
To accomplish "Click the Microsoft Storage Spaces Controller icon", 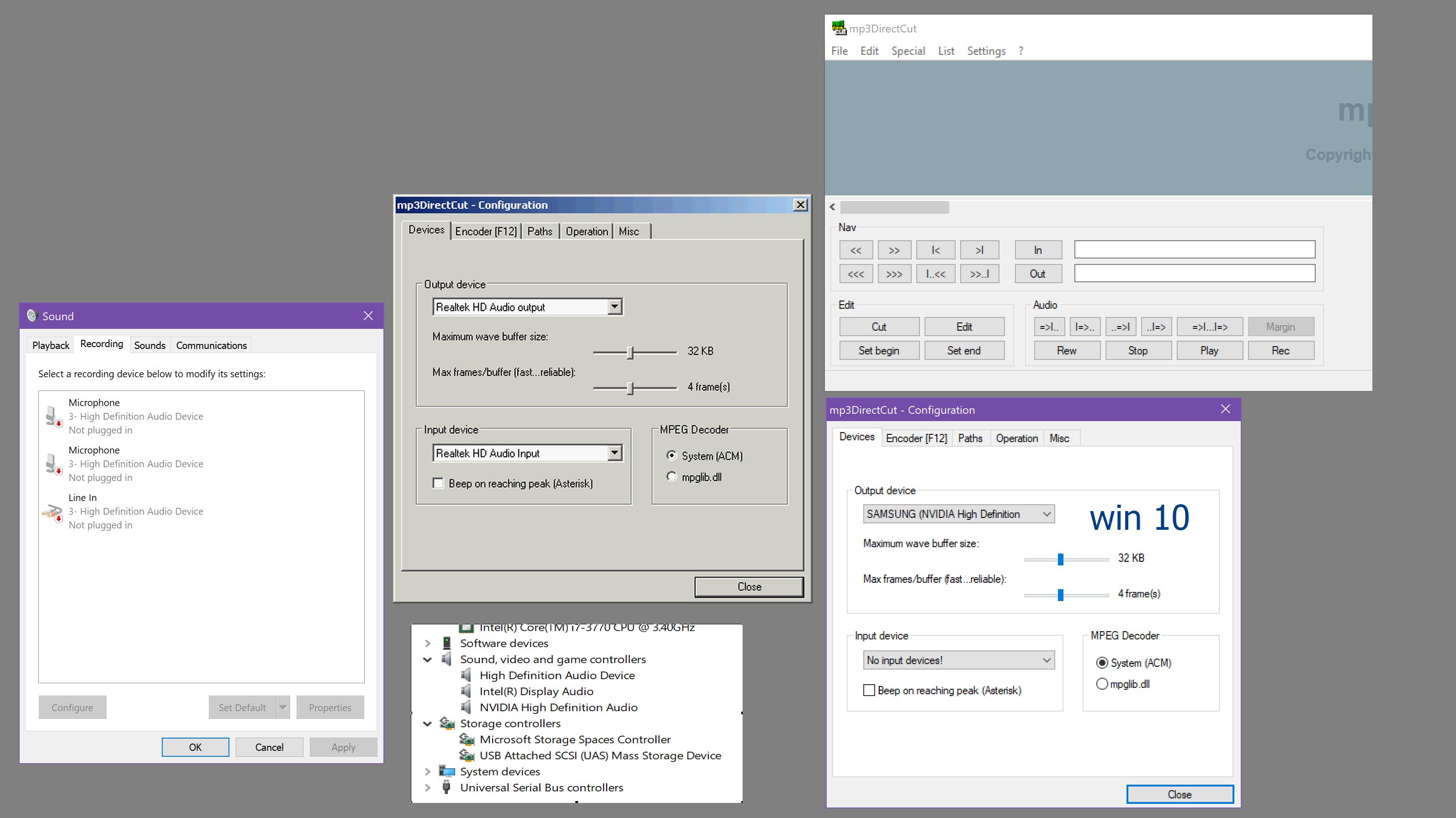I will tap(467, 739).
